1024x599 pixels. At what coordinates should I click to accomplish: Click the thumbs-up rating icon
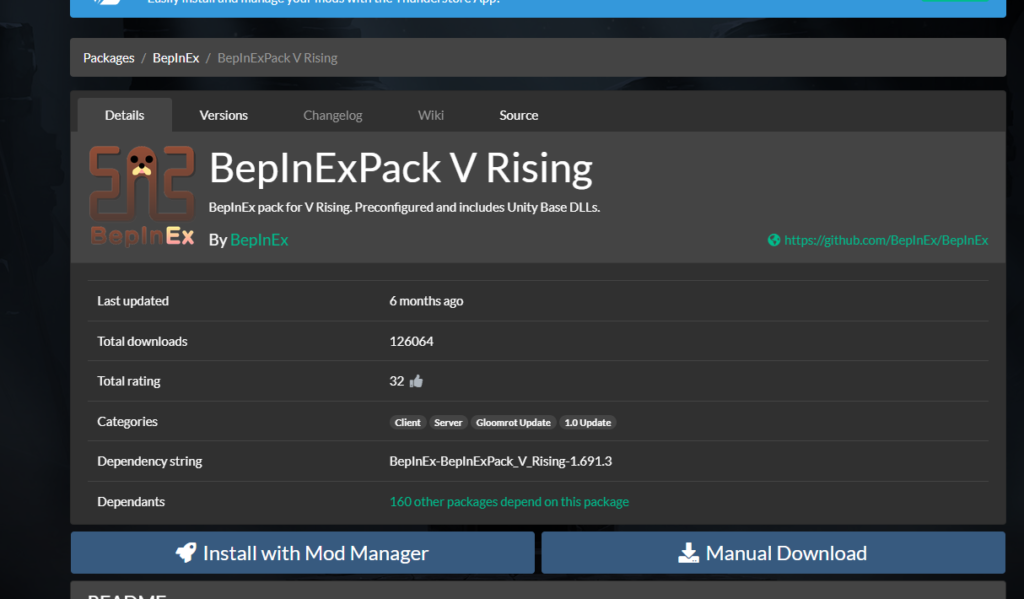point(417,381)
